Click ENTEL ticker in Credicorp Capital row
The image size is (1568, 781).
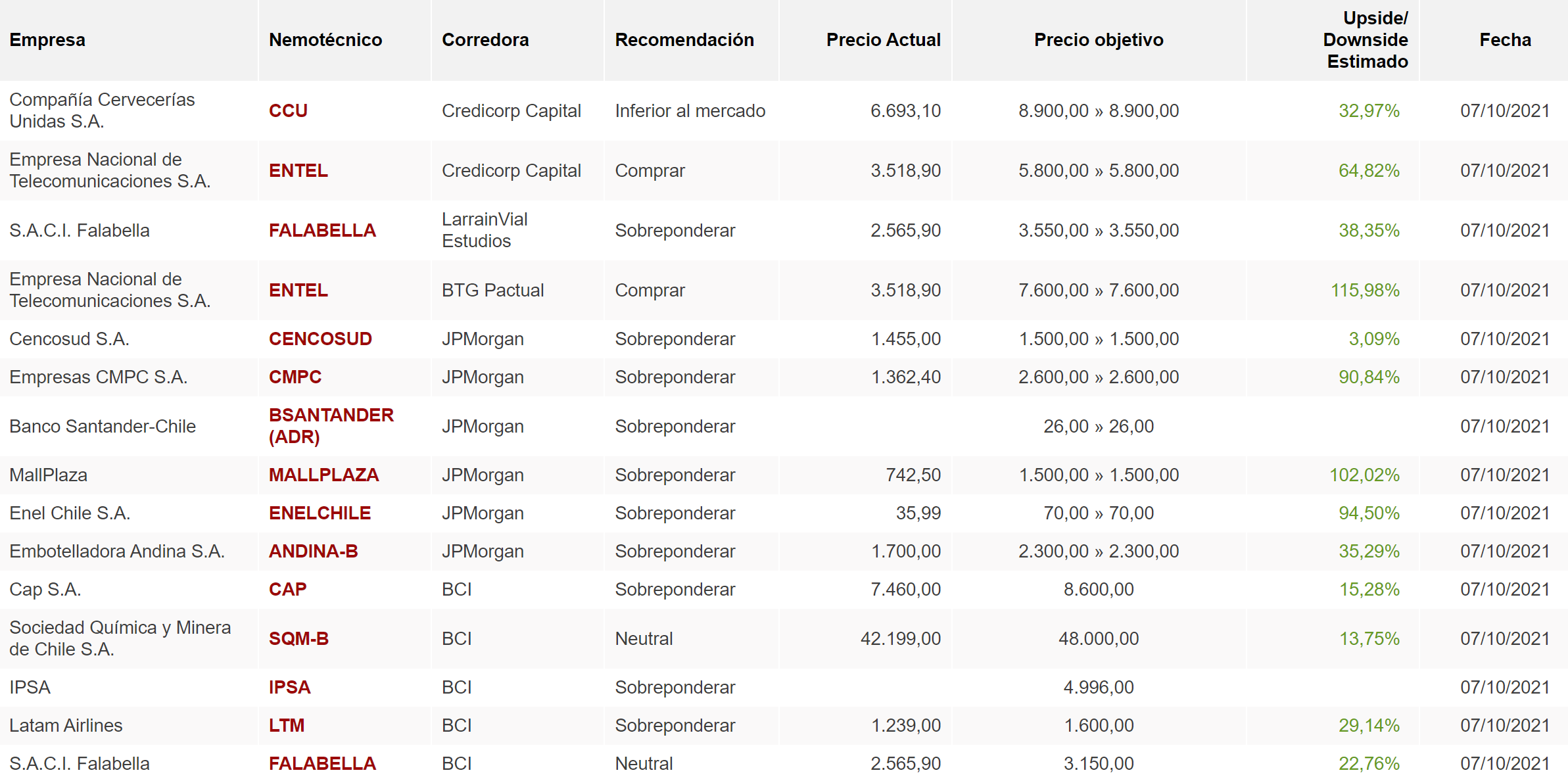click(298, 170)
